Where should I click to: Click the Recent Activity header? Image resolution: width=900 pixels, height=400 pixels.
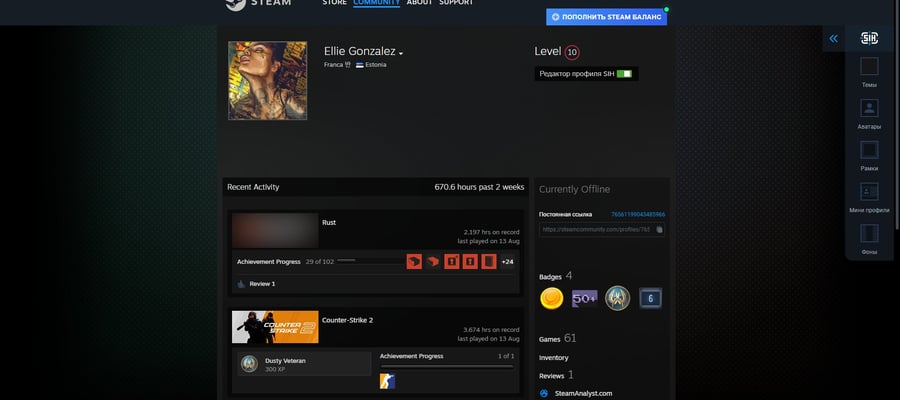pyautogui.click(x=253, y=187)
